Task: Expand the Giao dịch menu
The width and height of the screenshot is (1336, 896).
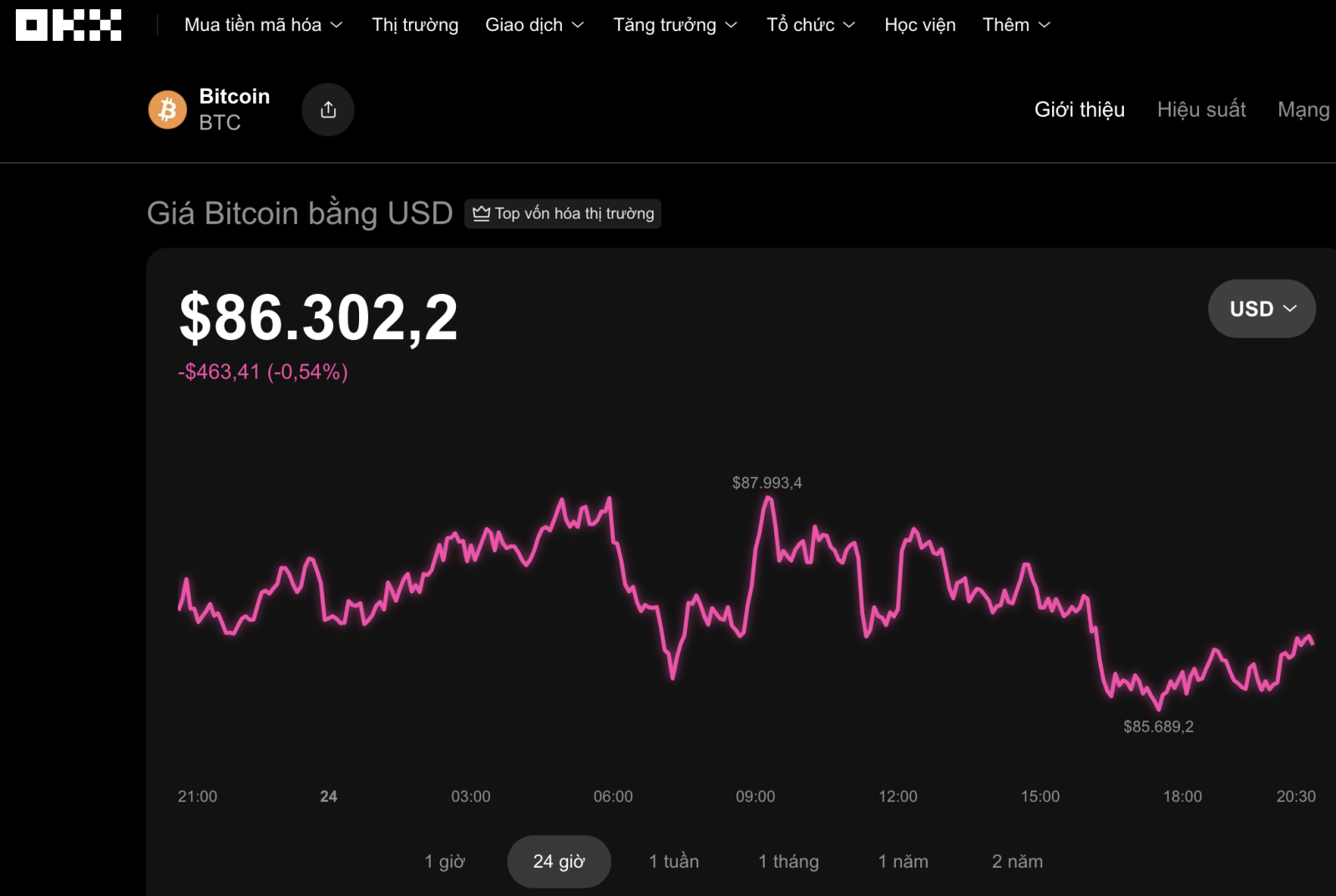Action: tap(534, 25)
